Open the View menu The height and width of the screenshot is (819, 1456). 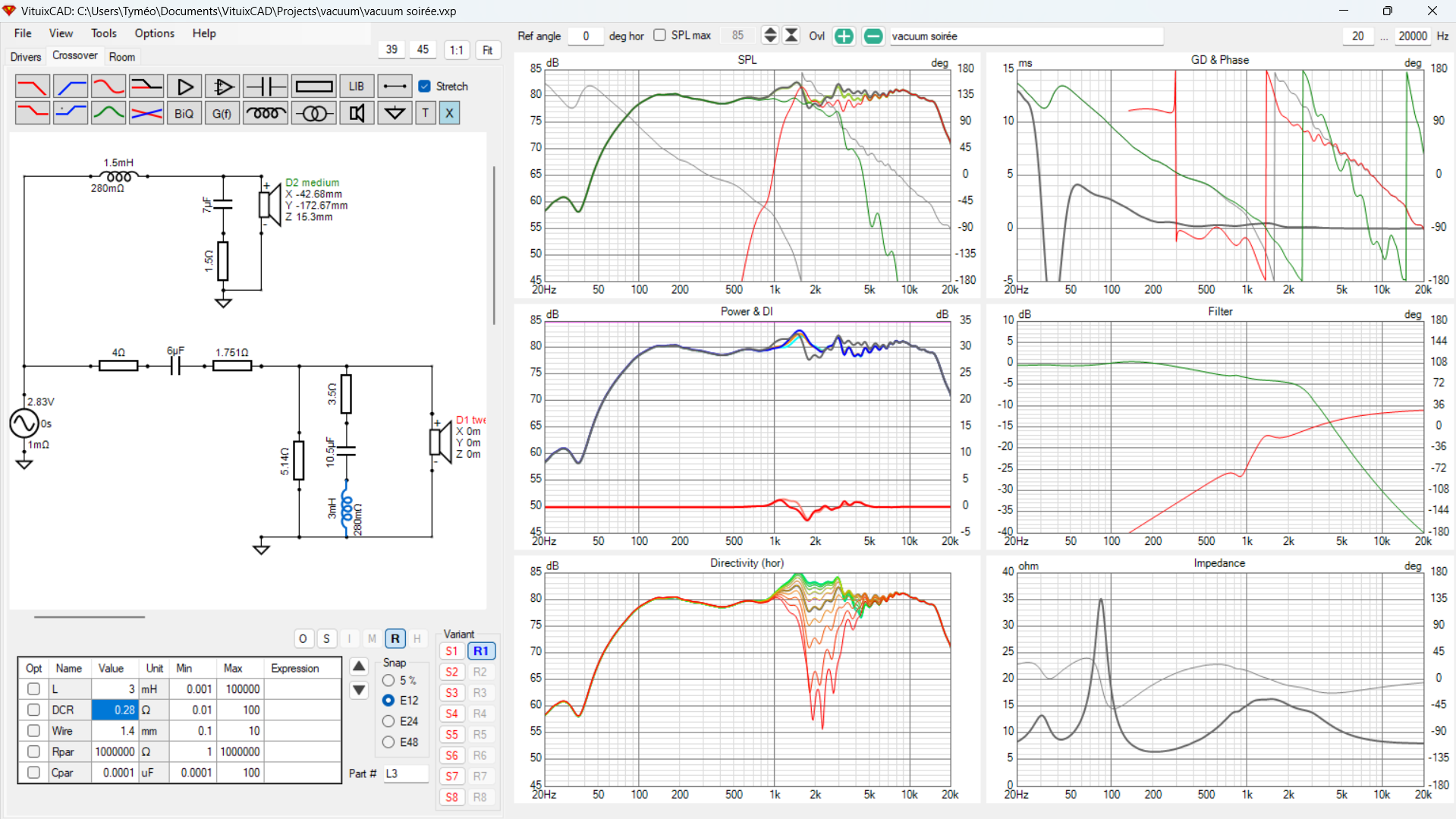click(61, 33)
